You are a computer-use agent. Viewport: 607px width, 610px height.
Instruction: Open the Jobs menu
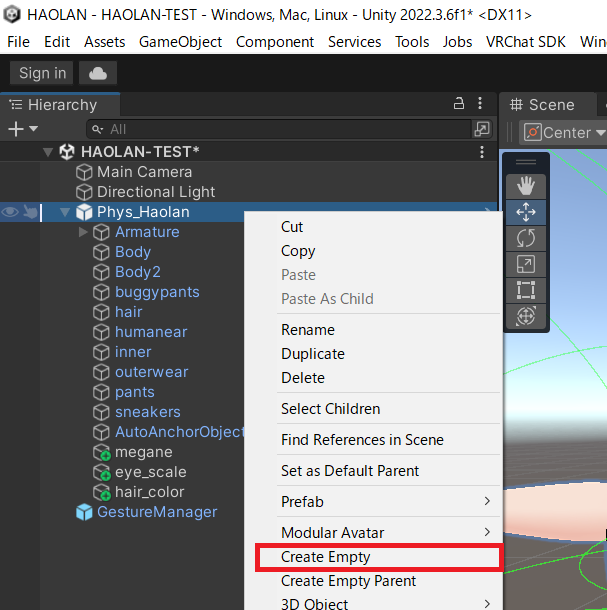coord(457,42)
